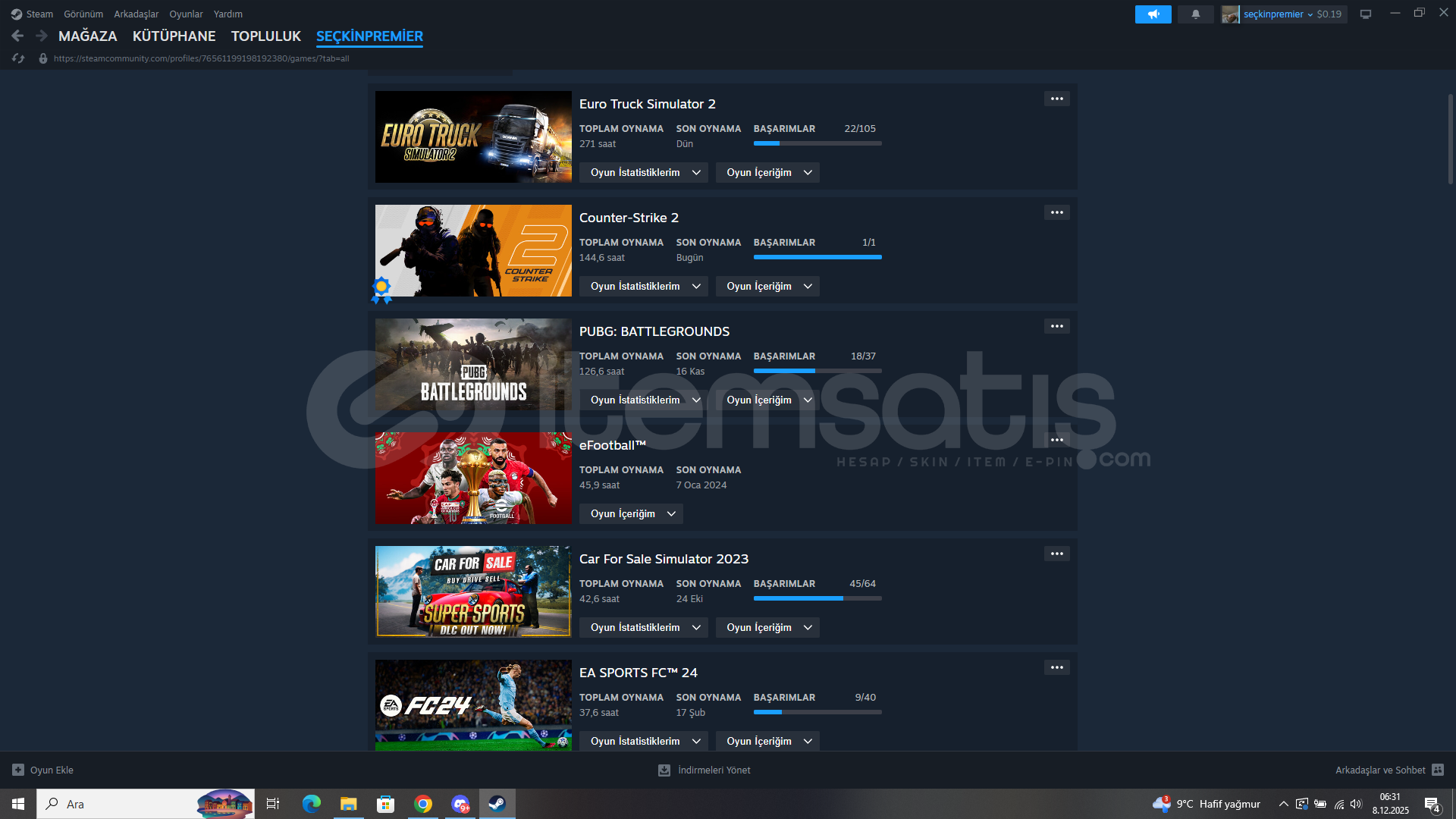The height and width of the screenshot is (819, 1456).
Task: Switch to the KÜTÜPHANE tab
Action: click(x=174, y=36)
